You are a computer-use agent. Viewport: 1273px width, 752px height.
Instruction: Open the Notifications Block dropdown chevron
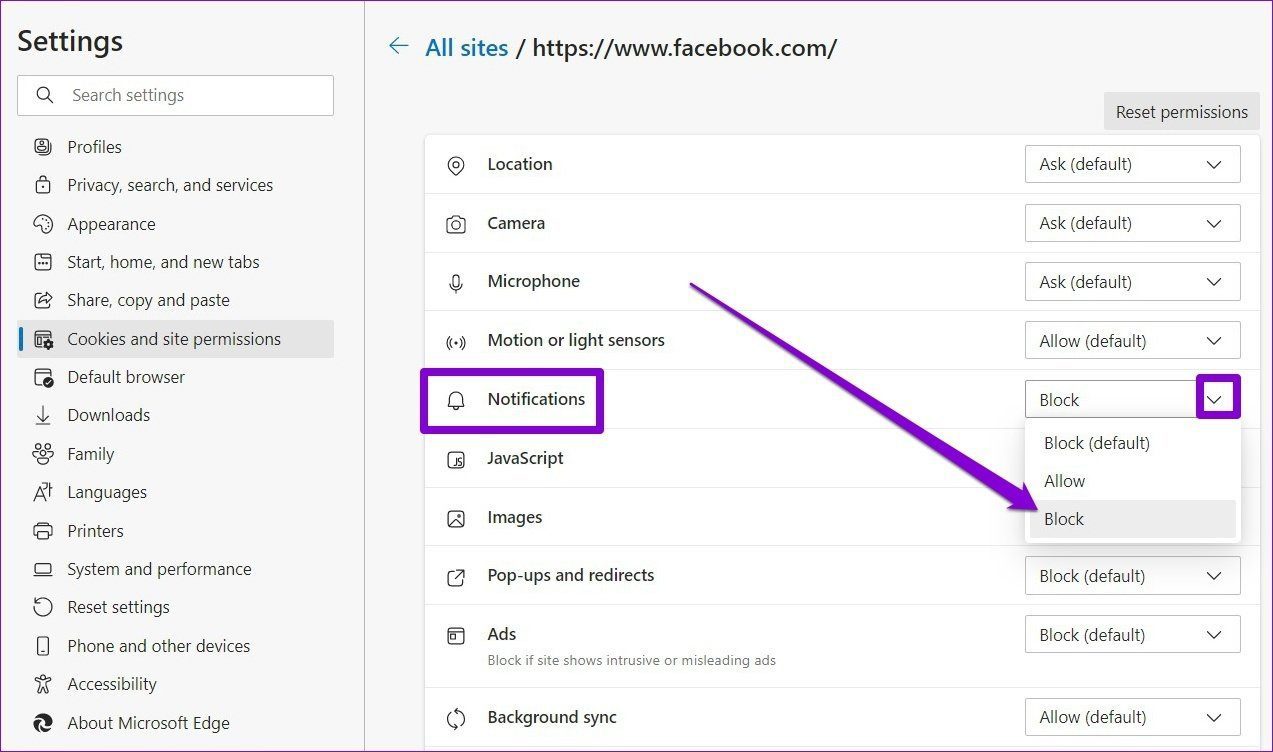tap(1216, 398)
